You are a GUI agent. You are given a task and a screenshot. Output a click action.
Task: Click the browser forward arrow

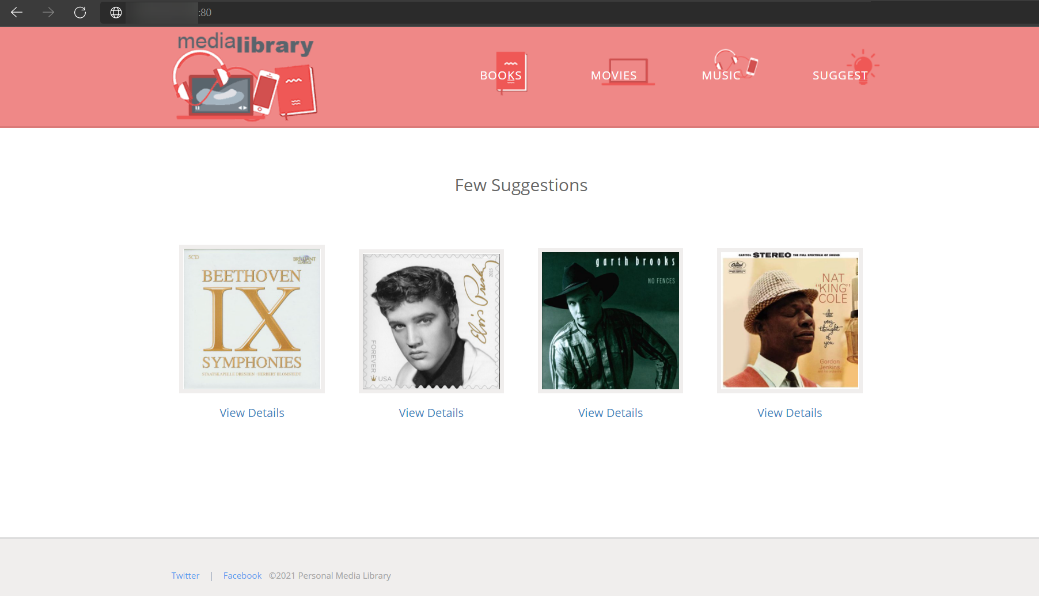point(48,13)
